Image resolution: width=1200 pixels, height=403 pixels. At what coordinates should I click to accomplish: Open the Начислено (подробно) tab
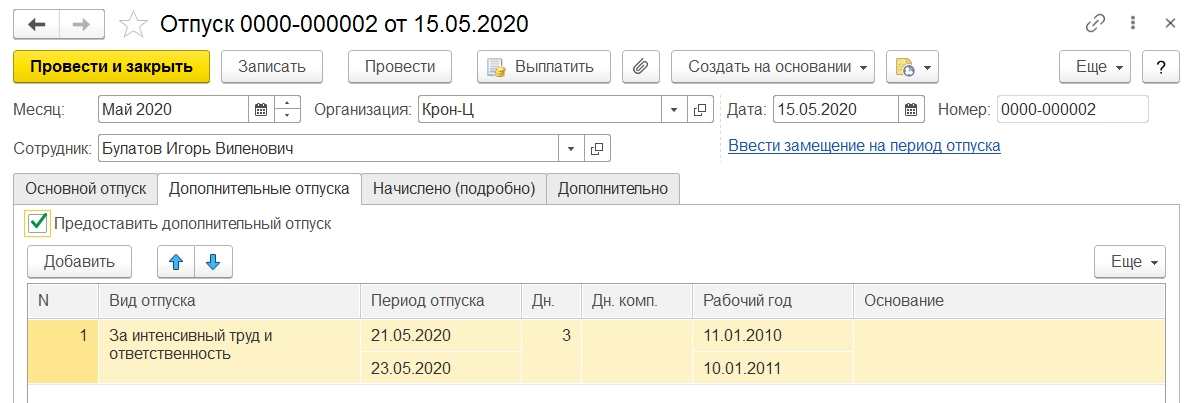pyautogui.click(x=454, y=188)
